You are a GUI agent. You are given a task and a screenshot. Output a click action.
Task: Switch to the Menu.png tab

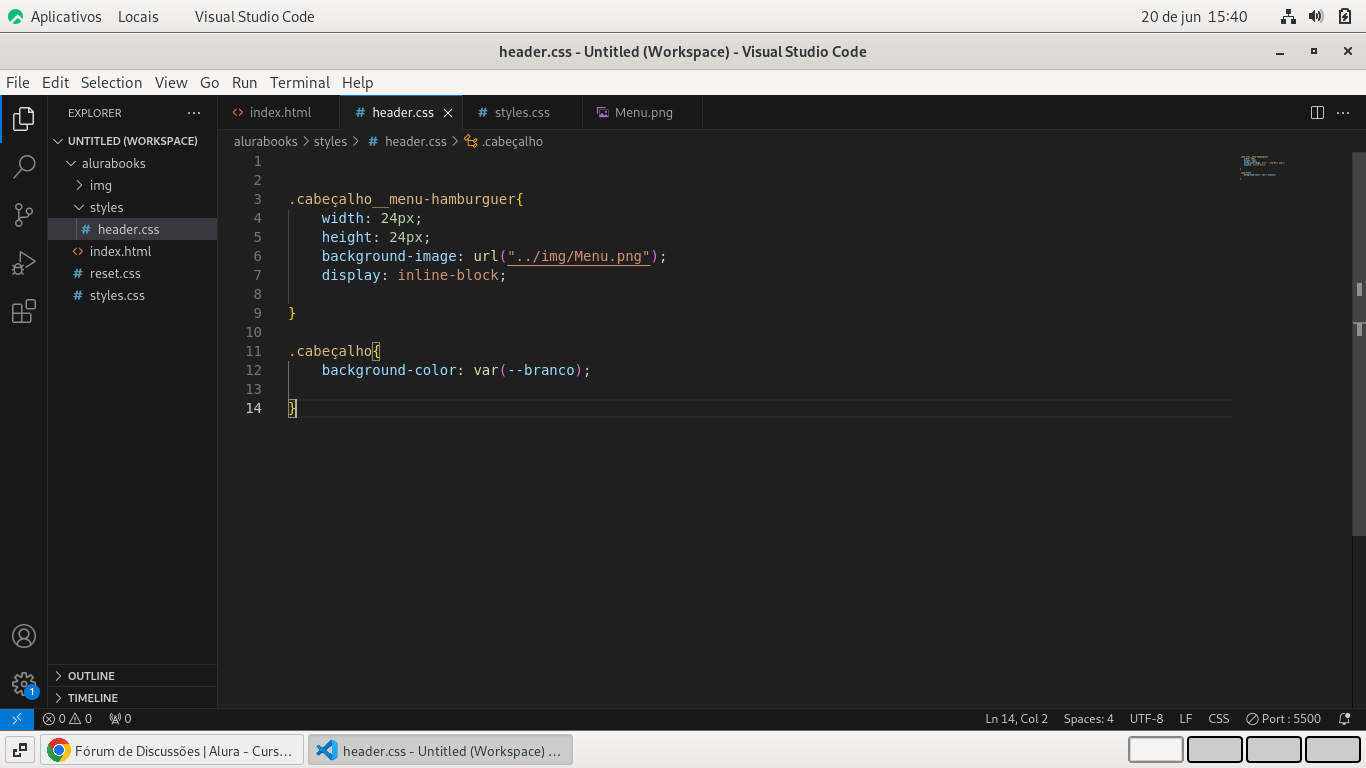[x=643, y=113]
